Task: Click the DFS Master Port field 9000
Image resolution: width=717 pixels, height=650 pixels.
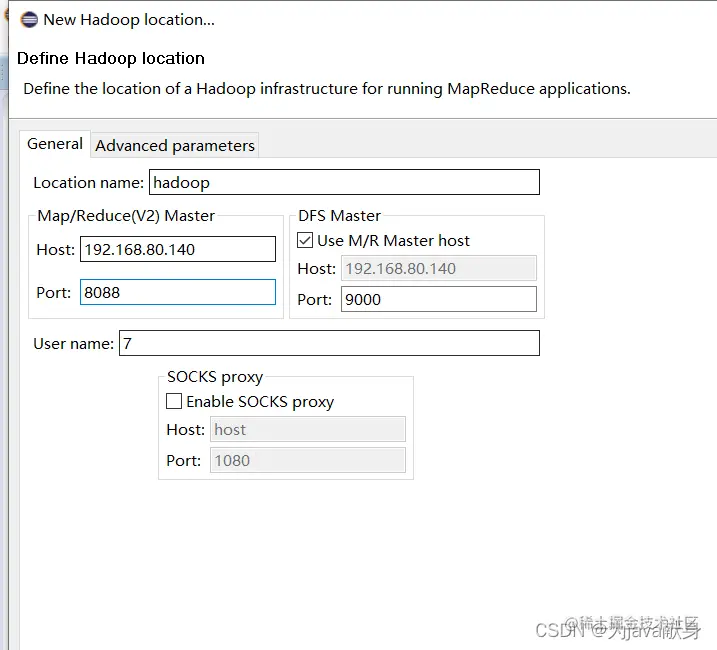Action: [x=439, y=299]
